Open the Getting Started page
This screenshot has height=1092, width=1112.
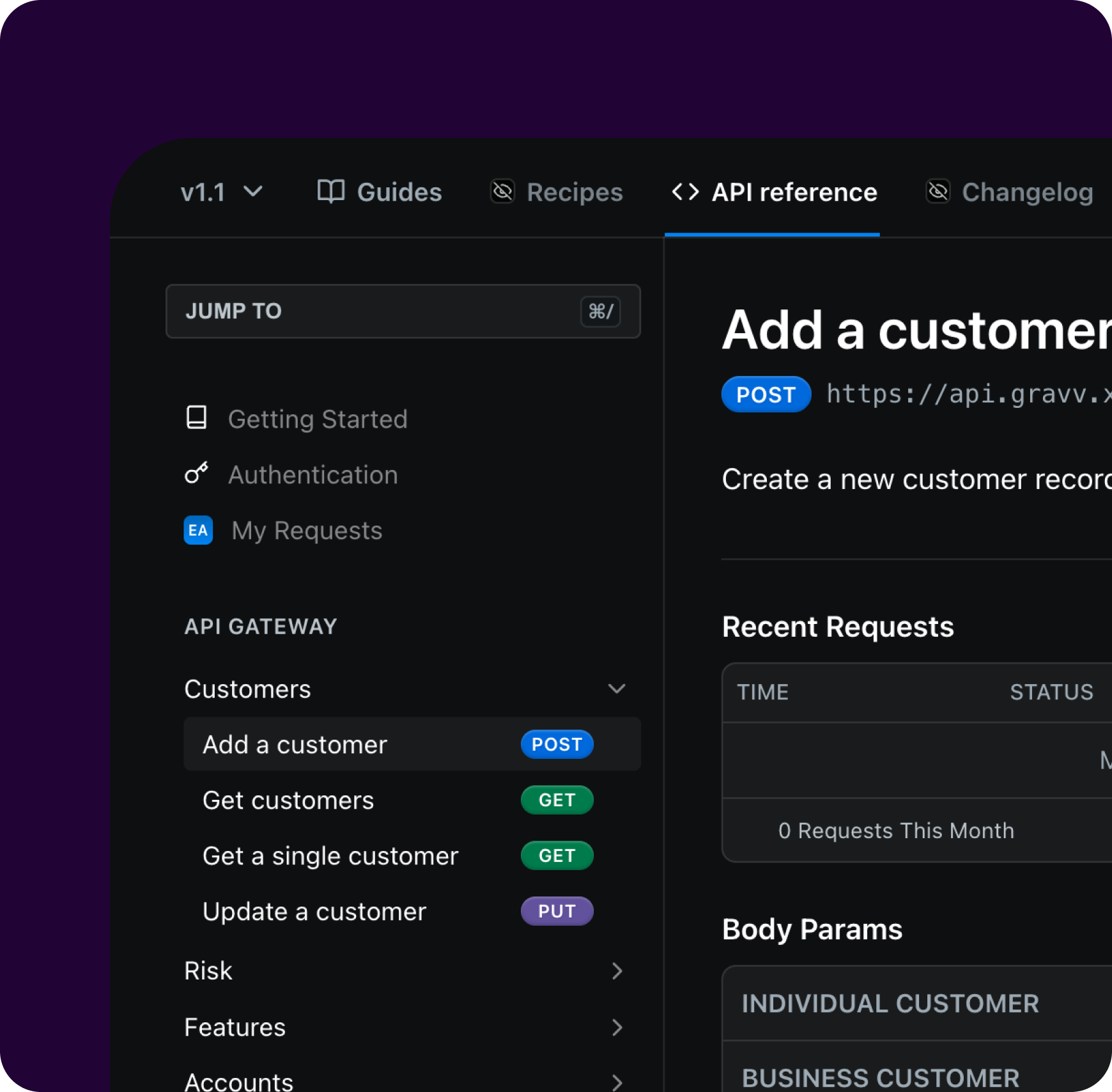pos(318,419)
